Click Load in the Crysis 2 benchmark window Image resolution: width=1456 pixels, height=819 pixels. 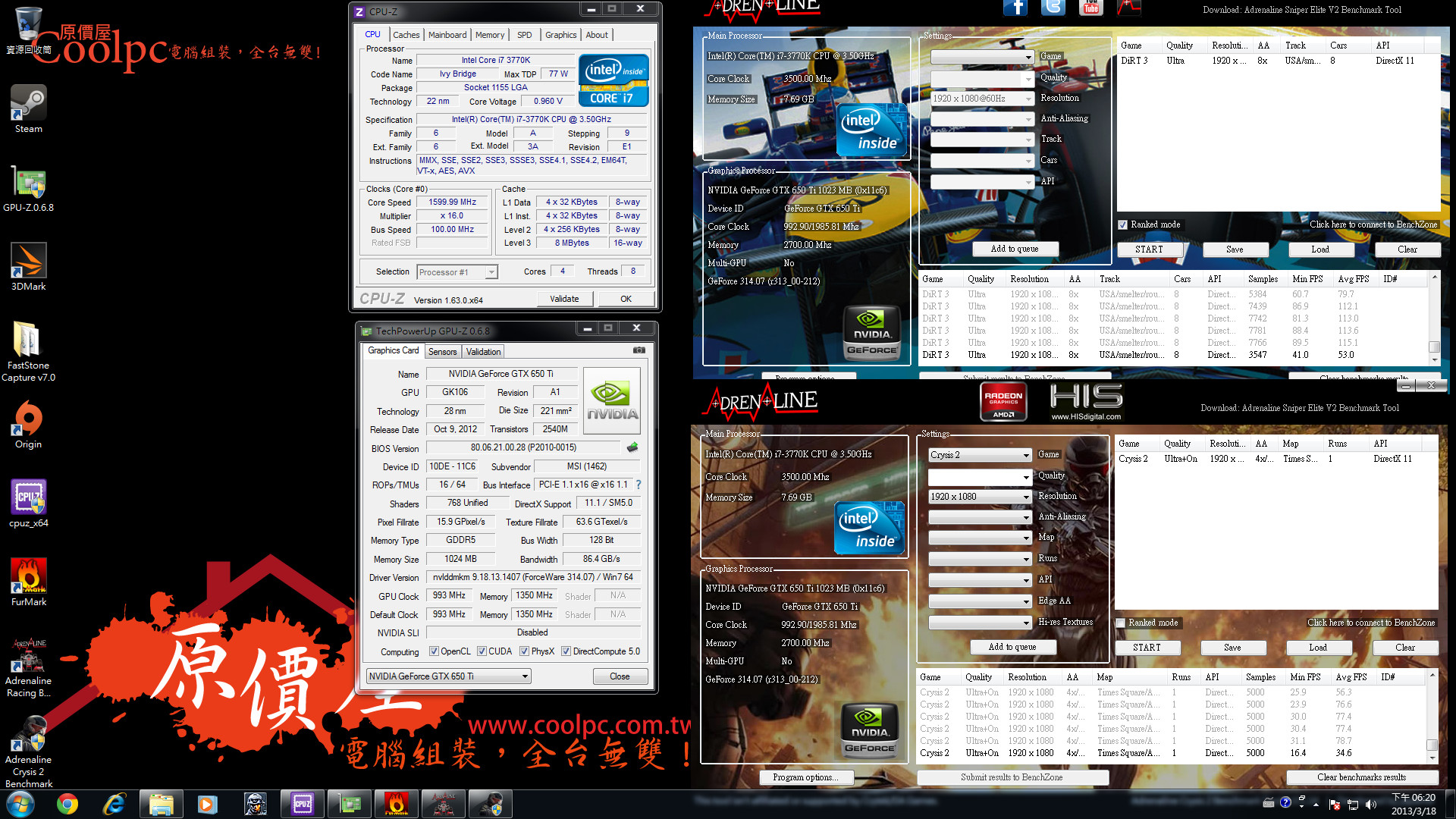pyautogui.click(x=1318, y=648)
